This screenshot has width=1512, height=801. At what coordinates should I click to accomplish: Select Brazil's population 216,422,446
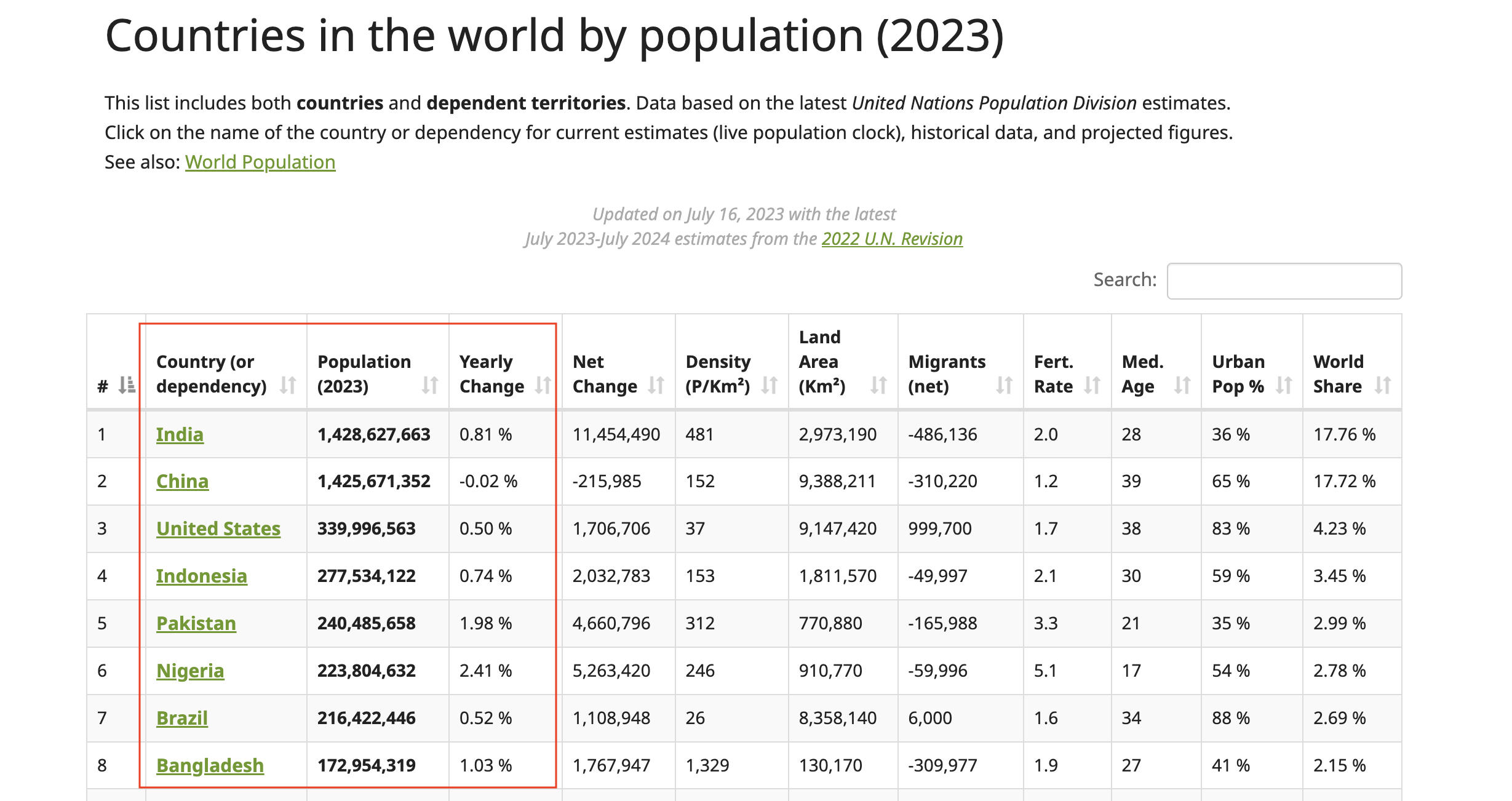coord(367,718)
